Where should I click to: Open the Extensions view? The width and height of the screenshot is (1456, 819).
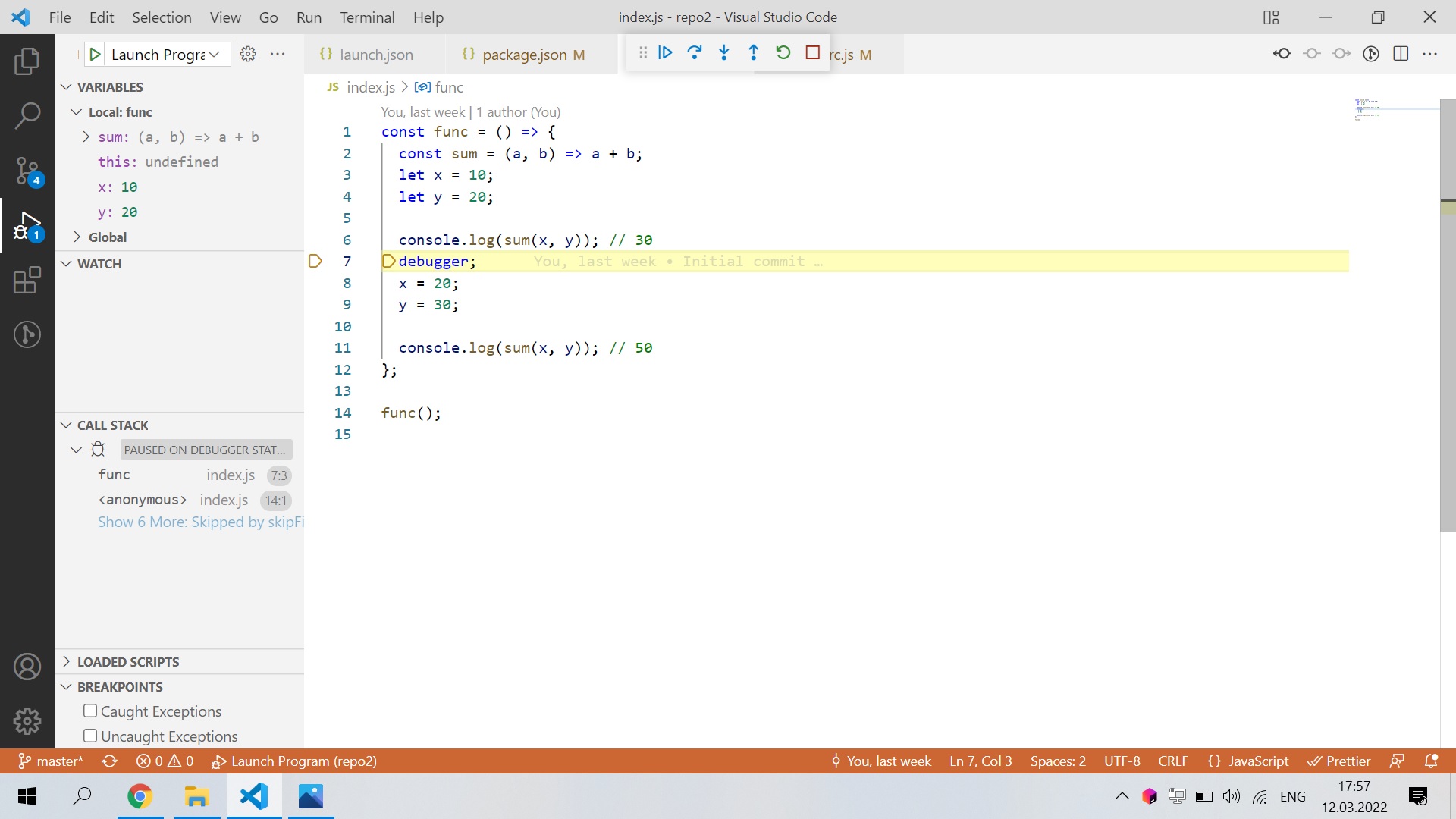(27, 280)
